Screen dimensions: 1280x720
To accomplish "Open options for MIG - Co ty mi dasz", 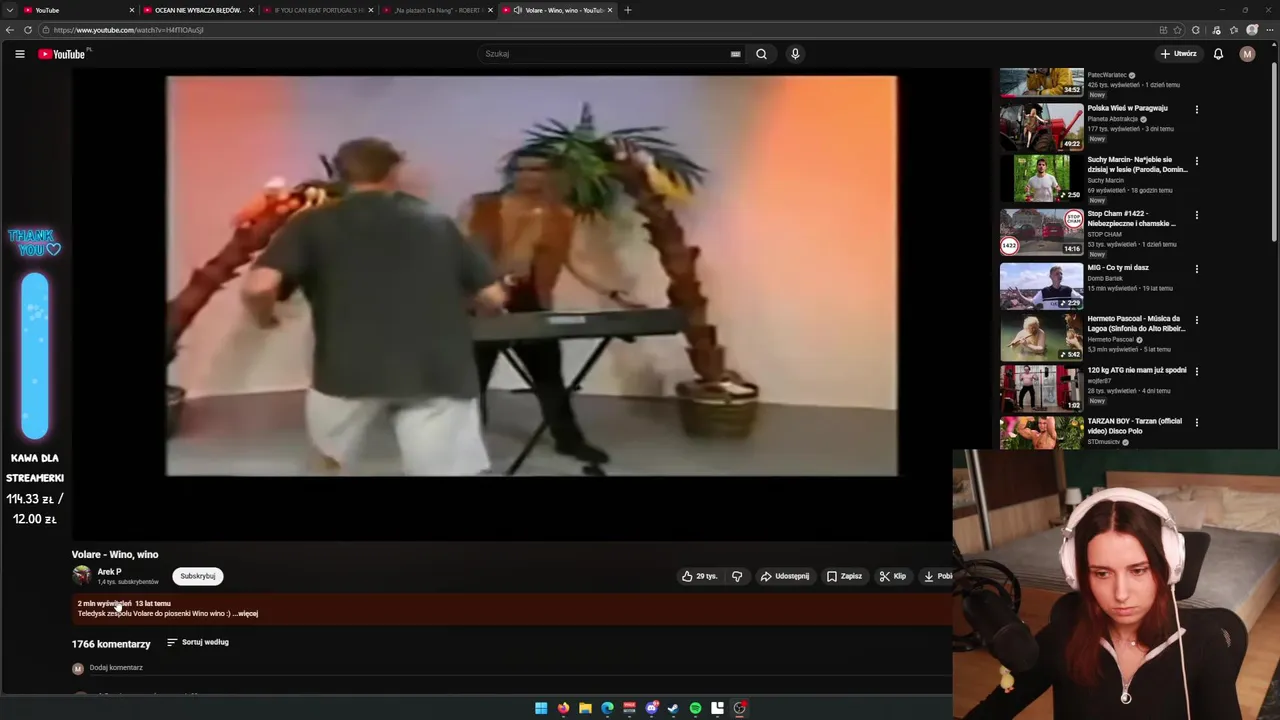I will [x=1197, y=269].
